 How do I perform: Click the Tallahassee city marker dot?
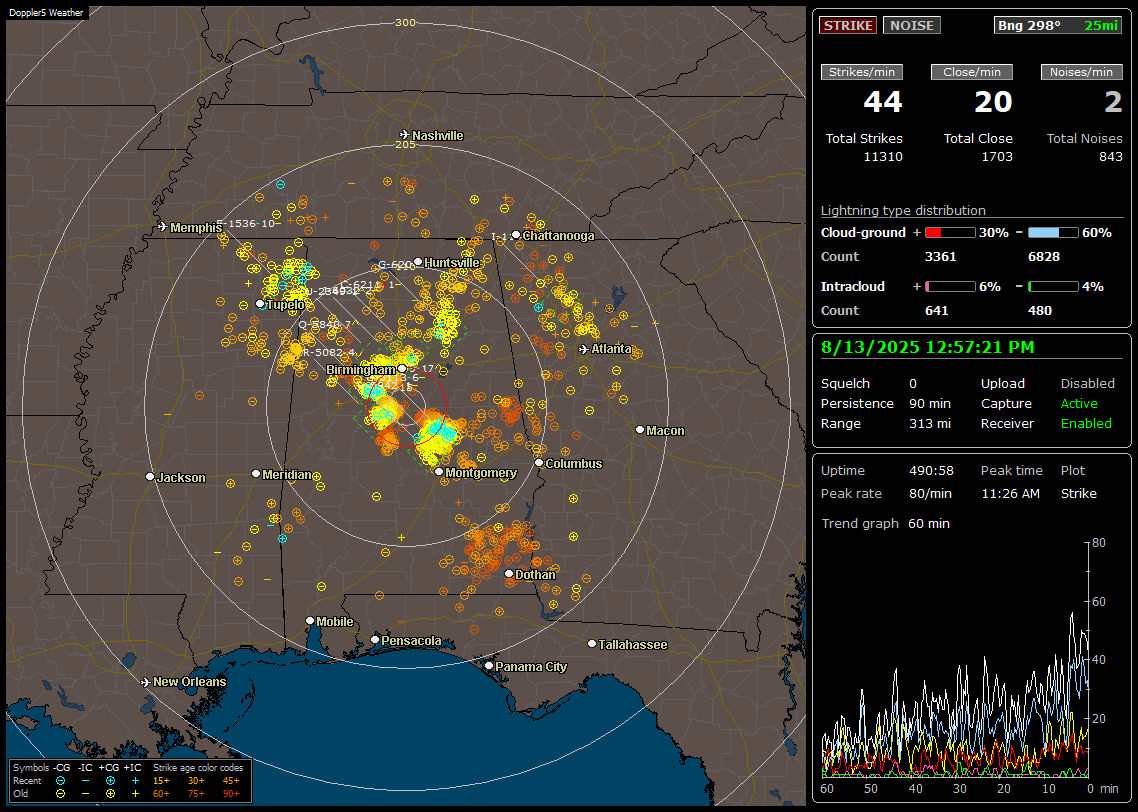(592, 644)
